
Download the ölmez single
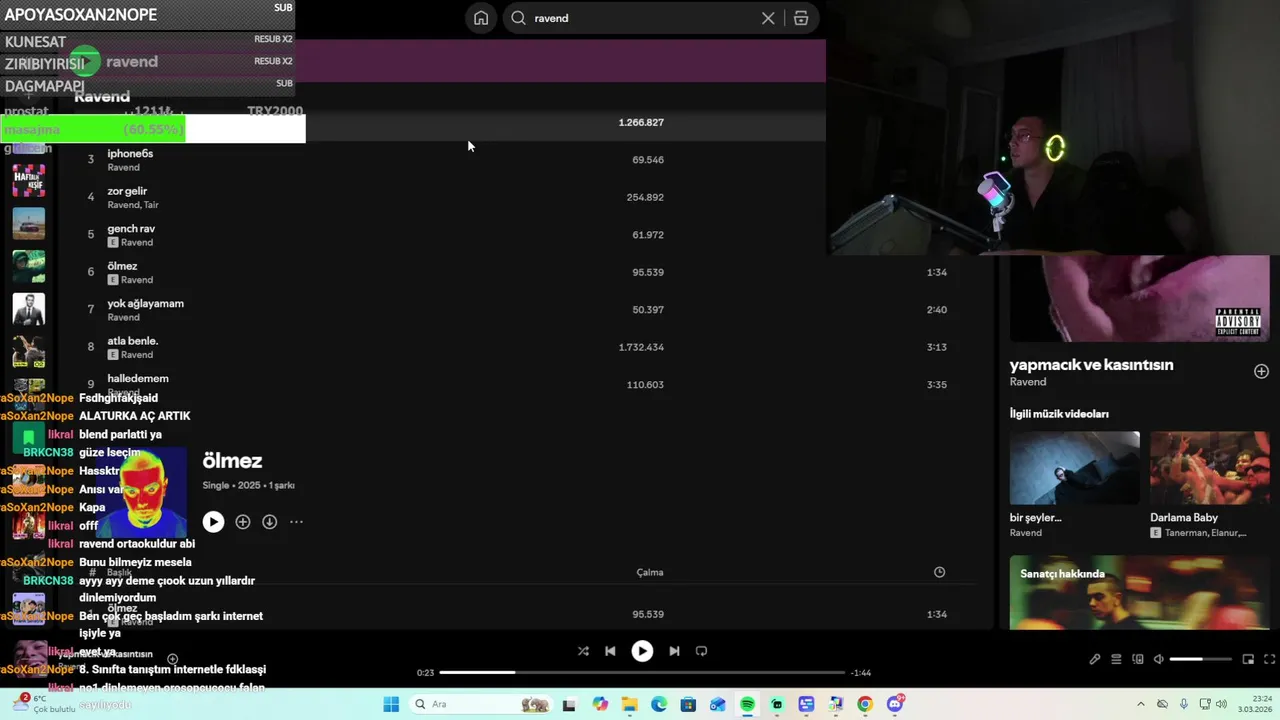(x=270, y=522)
